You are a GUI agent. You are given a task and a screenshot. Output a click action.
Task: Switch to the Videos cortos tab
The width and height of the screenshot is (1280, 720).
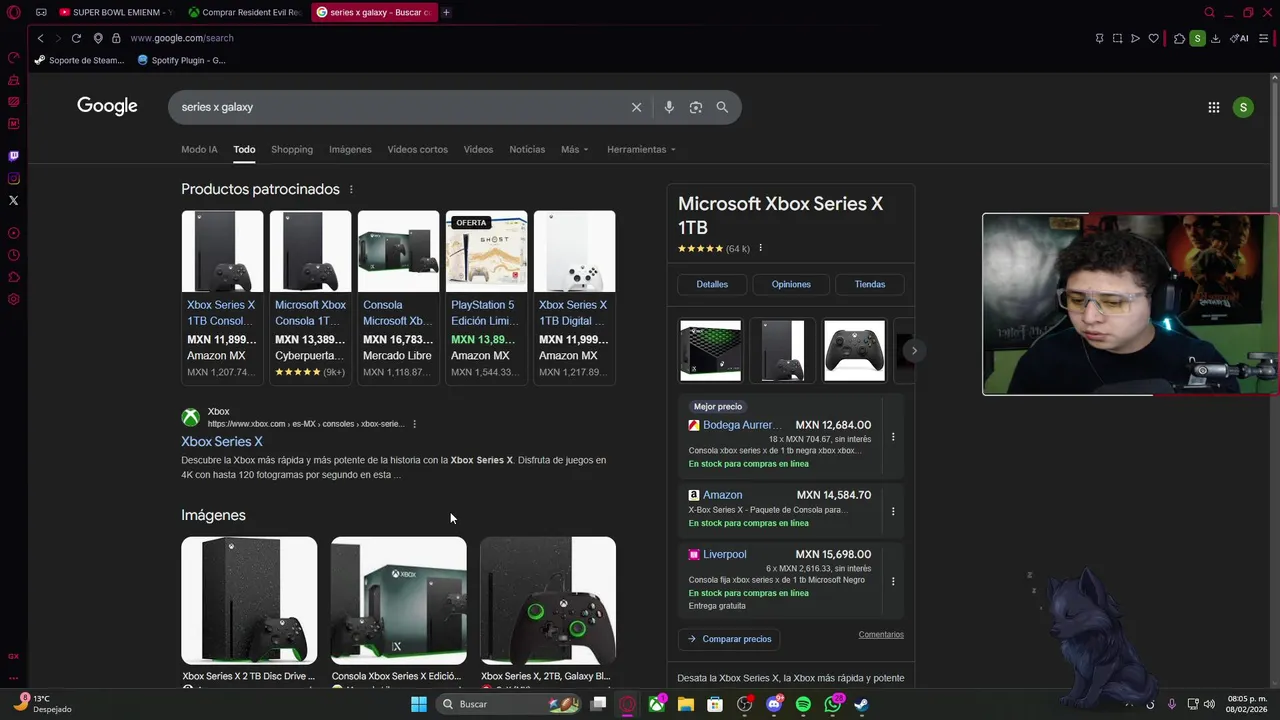pos(417,149)
